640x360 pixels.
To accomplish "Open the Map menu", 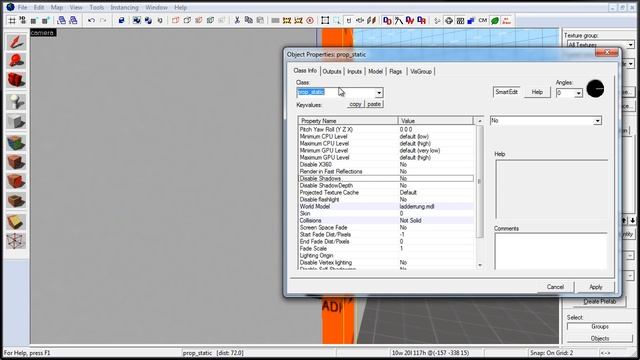I will point(57,7).
